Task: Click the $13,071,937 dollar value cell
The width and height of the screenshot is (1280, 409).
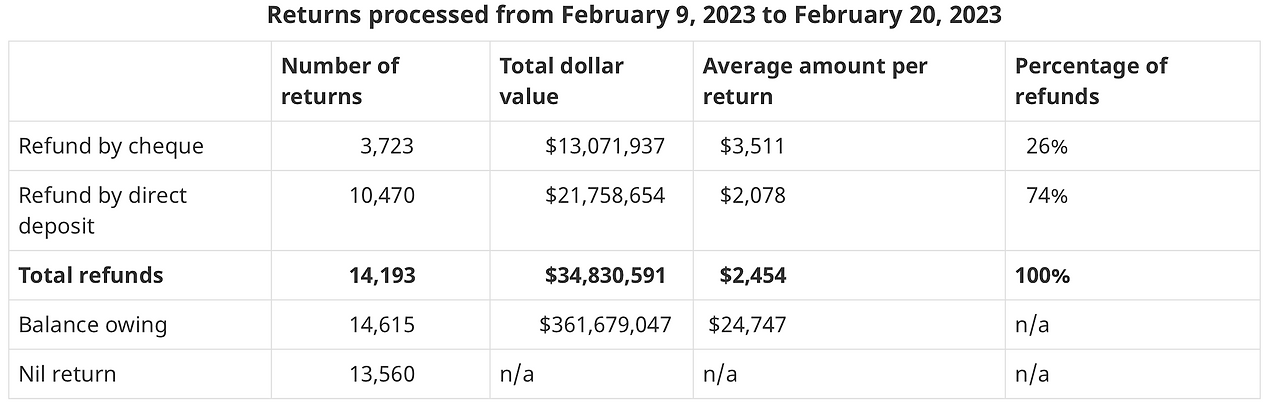Action: click(605, 146)
